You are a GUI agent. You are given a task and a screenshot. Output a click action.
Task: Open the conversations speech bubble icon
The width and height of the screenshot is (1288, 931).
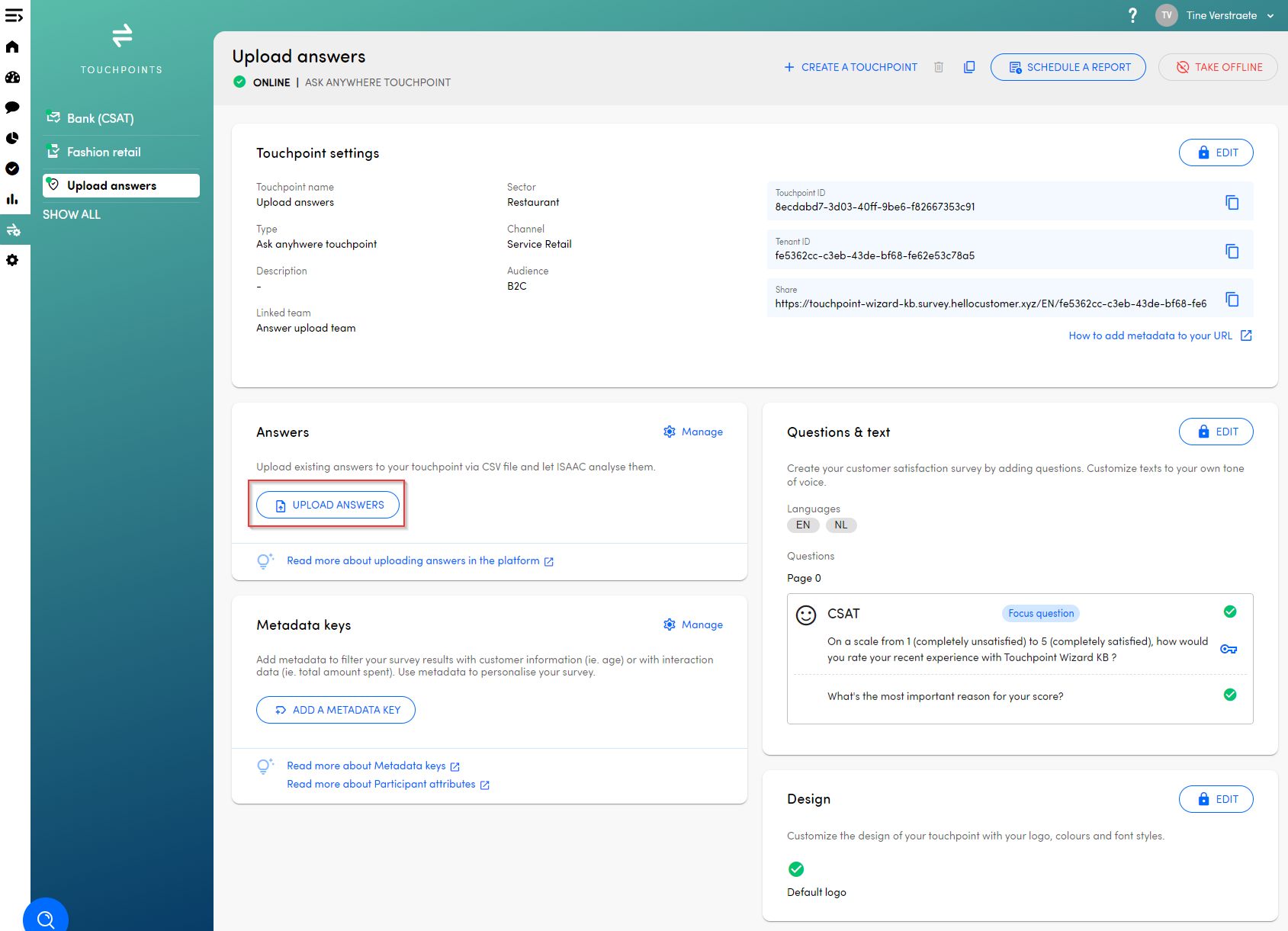(12, 108)
